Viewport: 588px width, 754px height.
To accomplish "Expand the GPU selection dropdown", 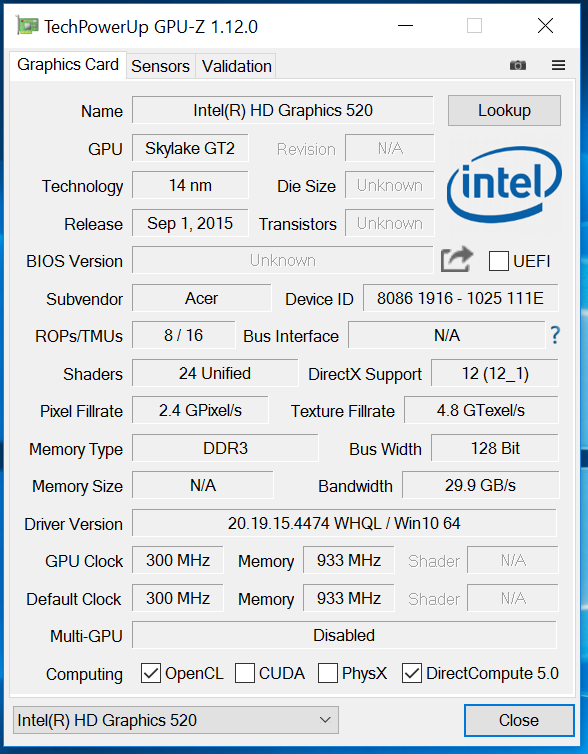I will 176,720.
